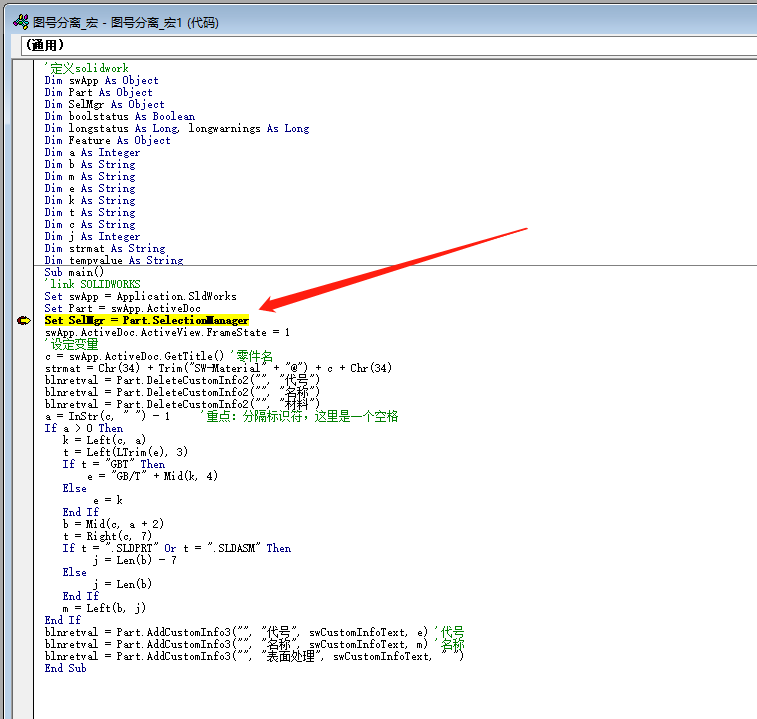Click the line Set Part = swApp.ActiveDoc
This screenshot has height=719, width=757.
click(123, 308)
